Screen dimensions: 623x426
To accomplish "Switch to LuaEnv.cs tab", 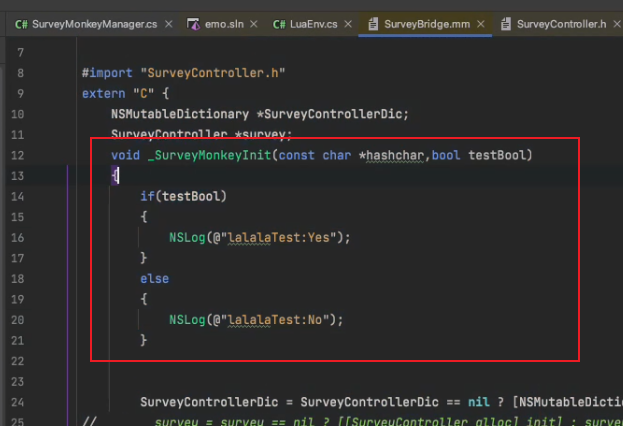I will pos(313,24).
